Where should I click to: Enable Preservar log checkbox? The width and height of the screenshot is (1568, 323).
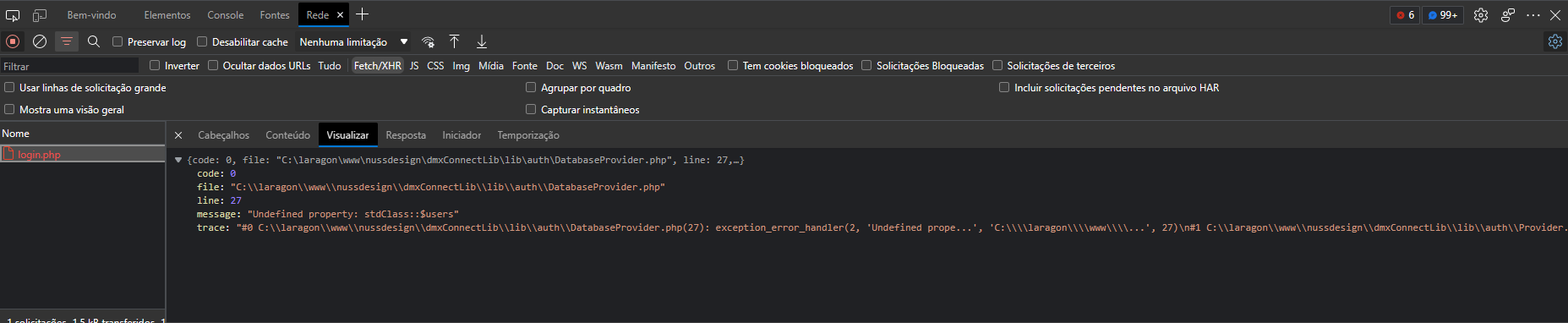(x=117, y=41)
